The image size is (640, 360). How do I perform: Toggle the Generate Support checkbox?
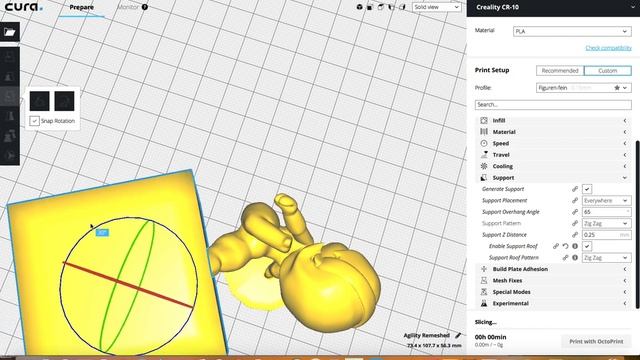tap(587, 189)
